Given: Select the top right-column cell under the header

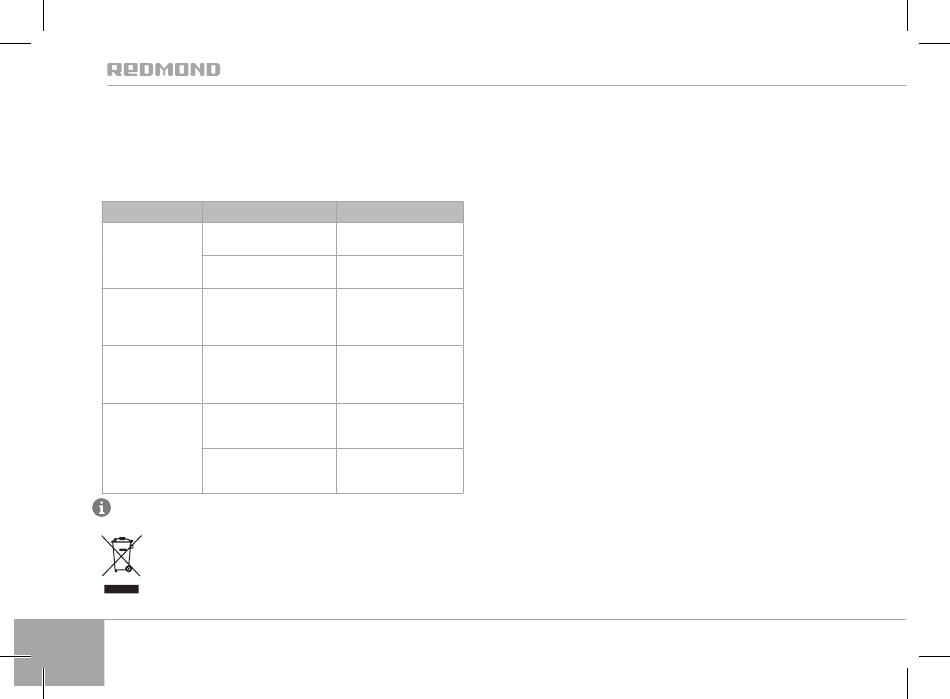Looking at the screenshot, I should 400,239.
